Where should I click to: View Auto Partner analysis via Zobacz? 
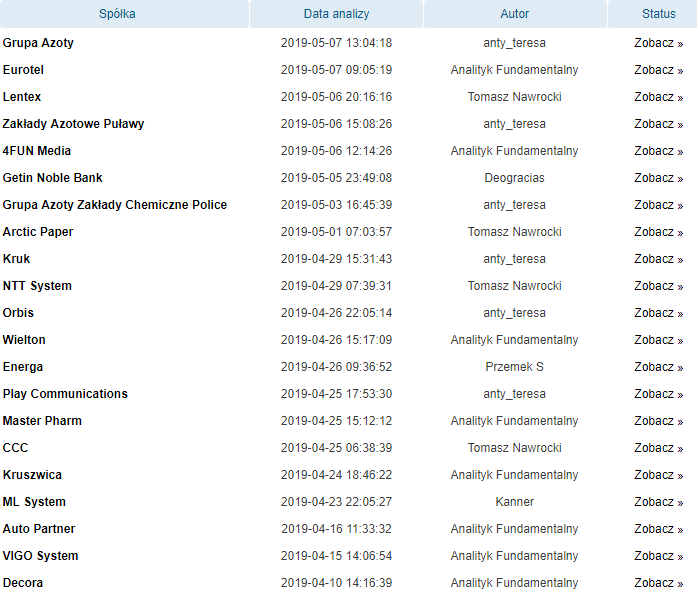click(658, 529)
